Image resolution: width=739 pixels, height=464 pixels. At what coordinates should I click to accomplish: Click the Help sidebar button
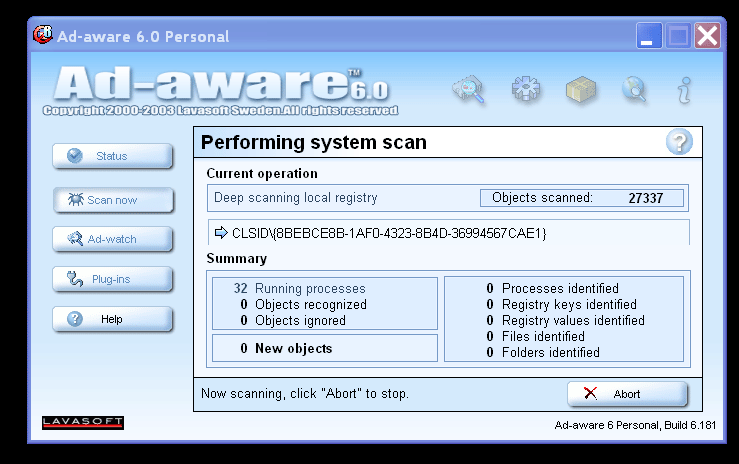(x=113, y=319)
